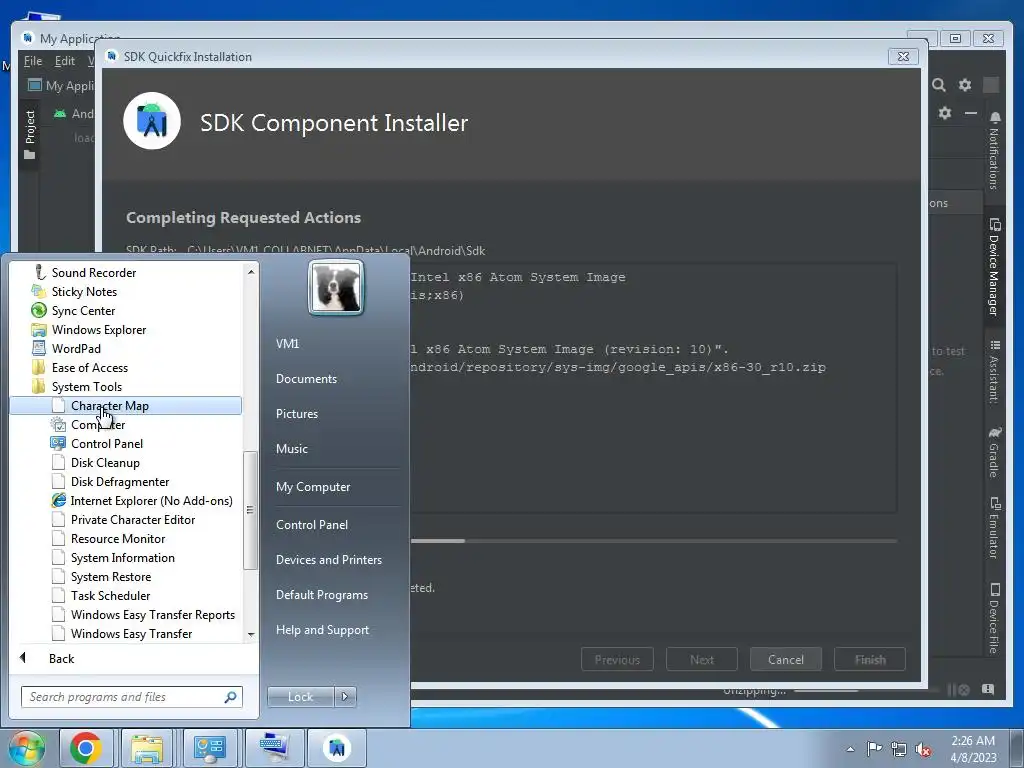Open the Assistant side tab
This screenshot has height=768, width=1024.
pyautogui.click(x=994, y=372)
